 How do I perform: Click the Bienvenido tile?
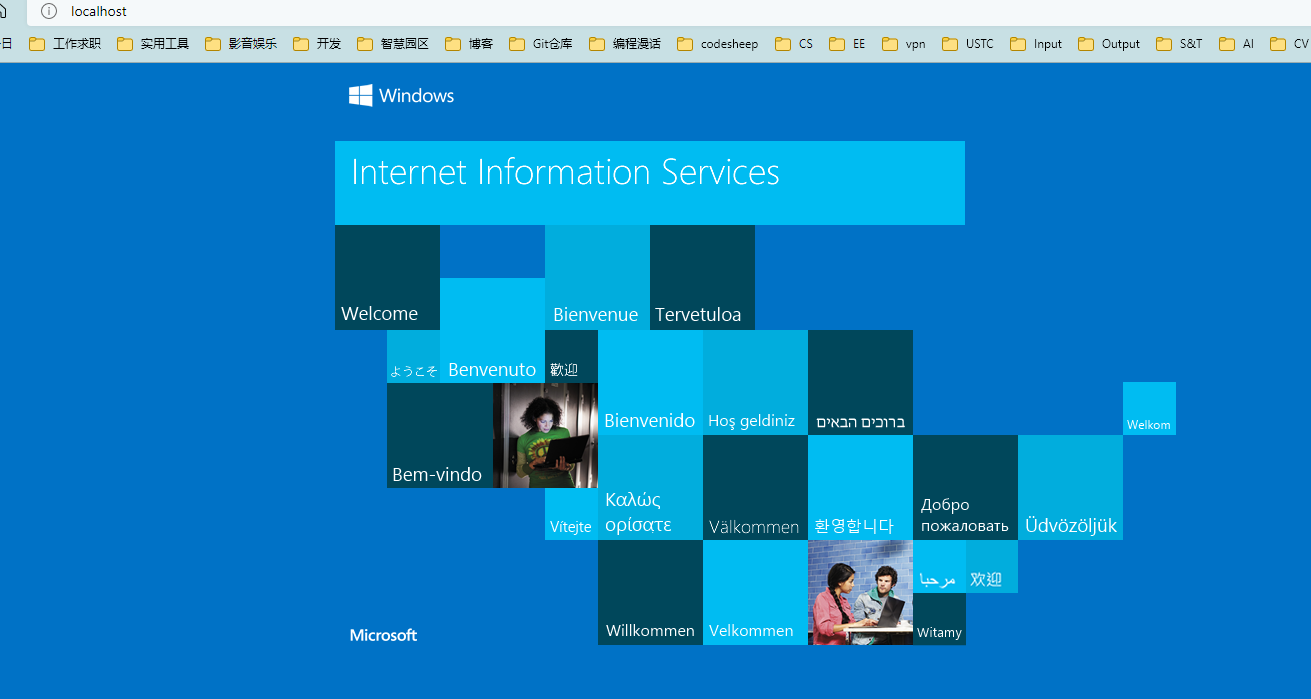point(650,382)
